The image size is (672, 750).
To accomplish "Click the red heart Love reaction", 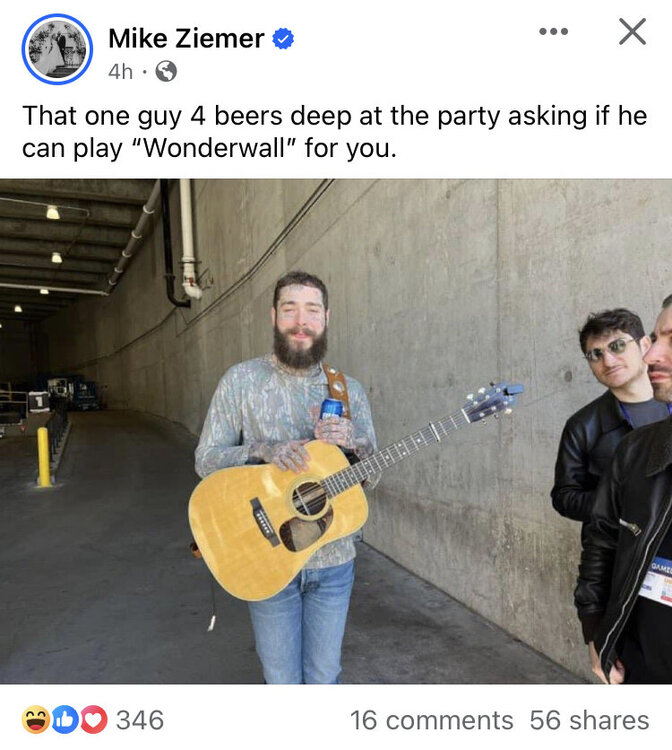I will [94, 719].
